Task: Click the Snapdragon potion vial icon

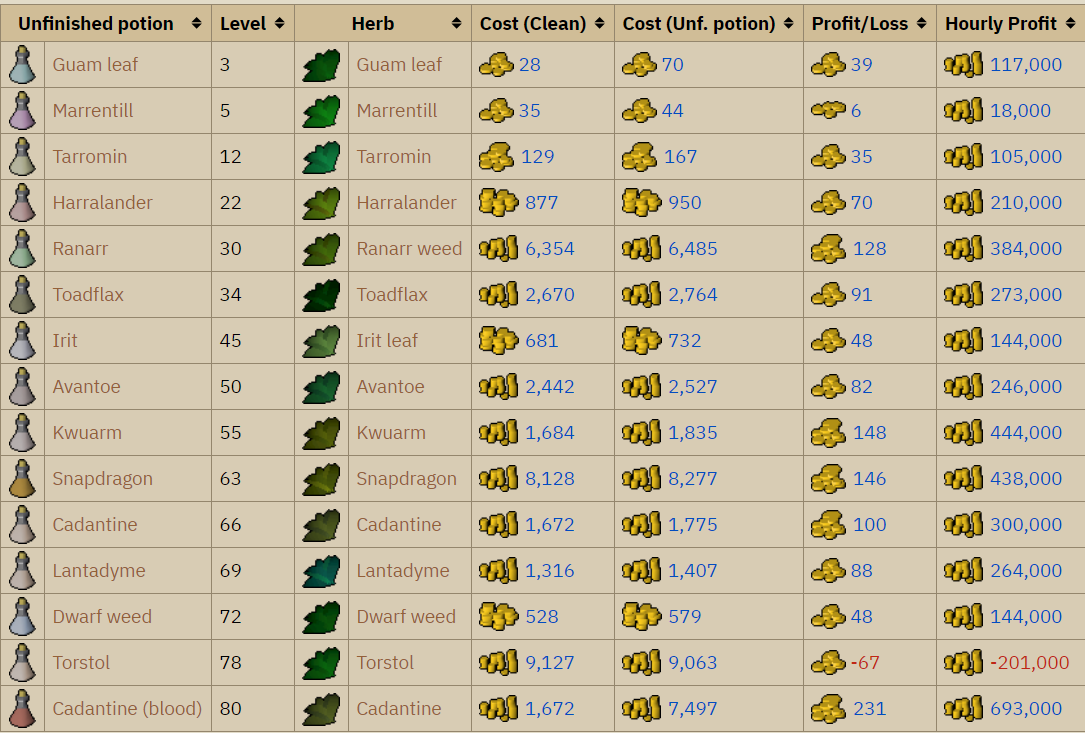Action: 22,478
